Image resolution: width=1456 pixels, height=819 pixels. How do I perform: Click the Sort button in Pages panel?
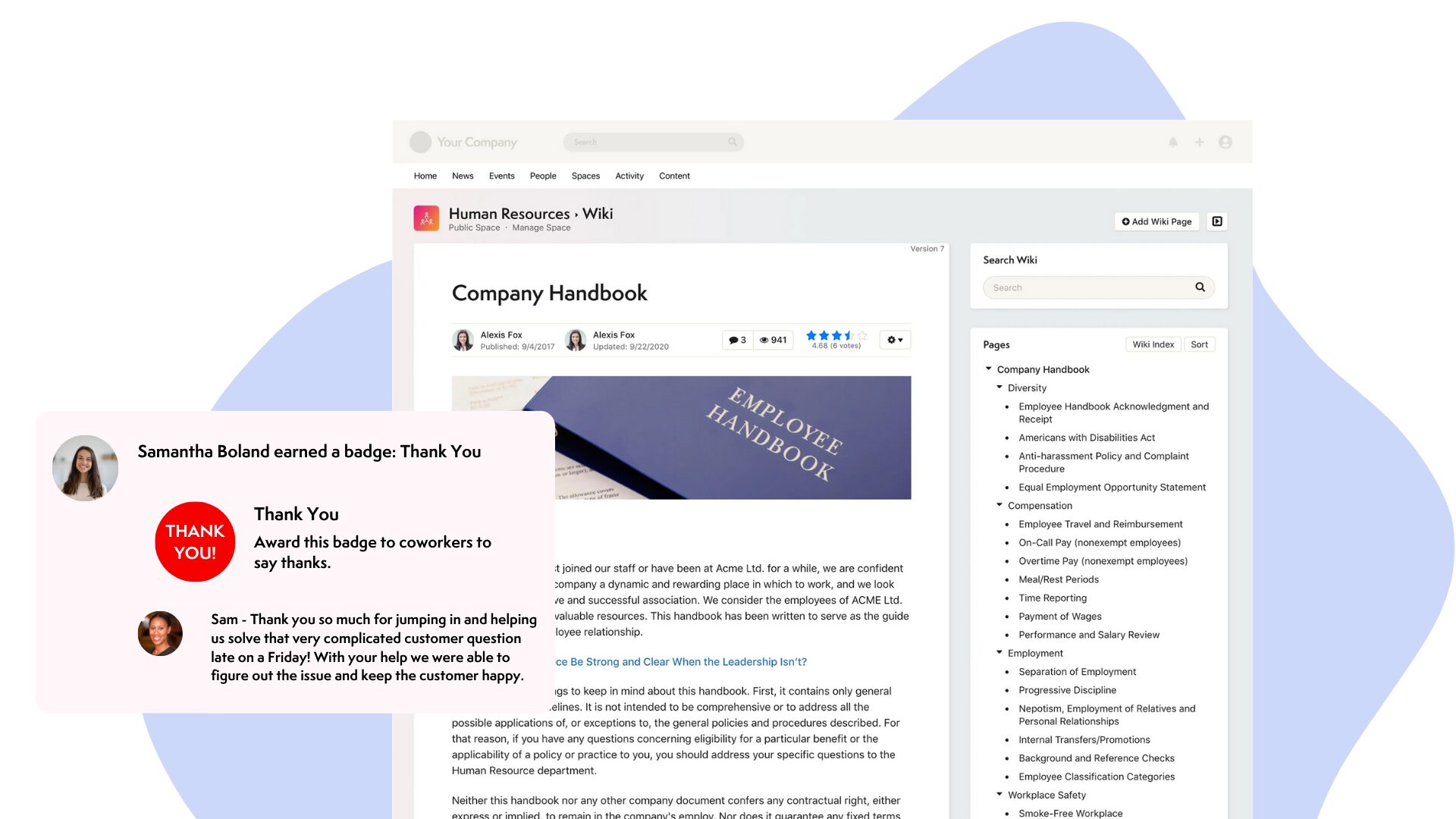coord(1199,344)
